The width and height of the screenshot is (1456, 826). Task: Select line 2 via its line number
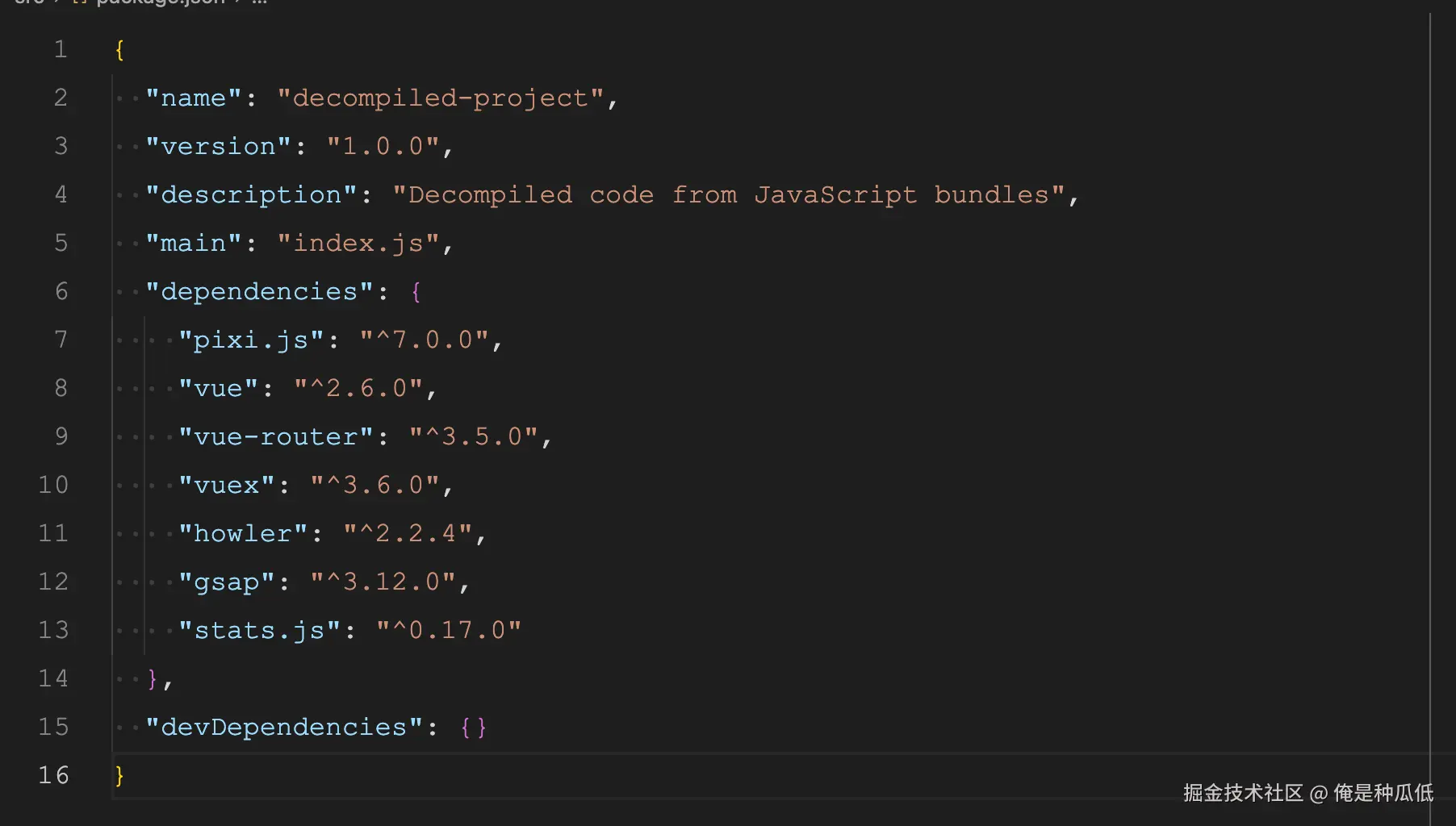[x=61, y=98]
